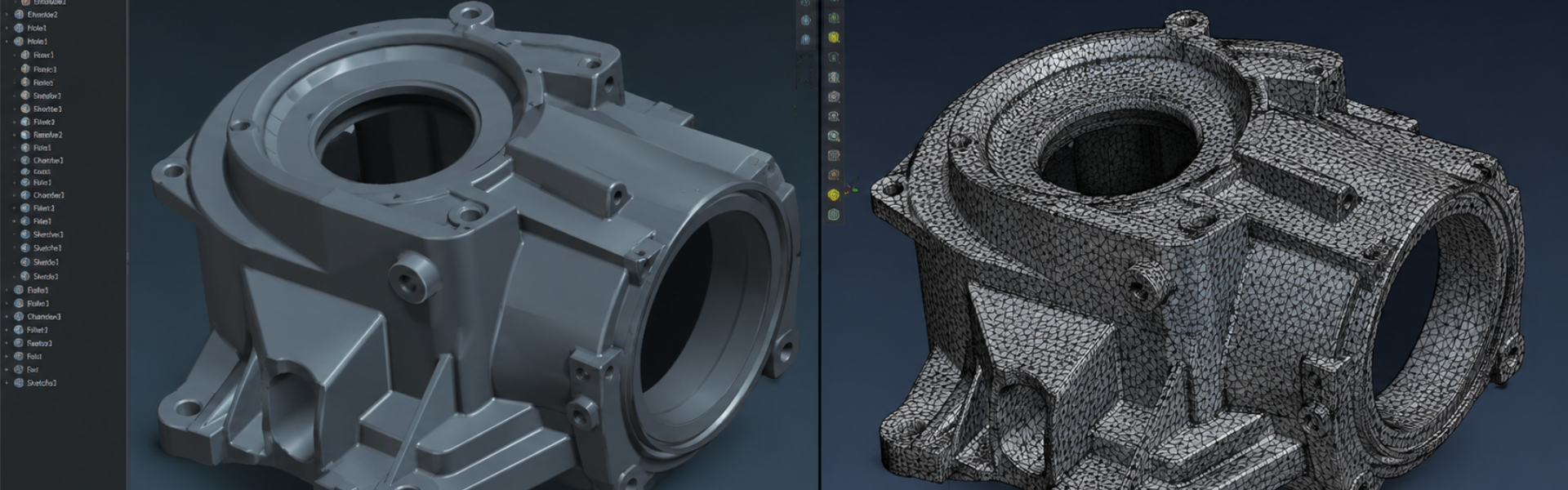1568x490 pixels.
Task: Expand the Sketchs1 tree node
Action: coord(7,383)
